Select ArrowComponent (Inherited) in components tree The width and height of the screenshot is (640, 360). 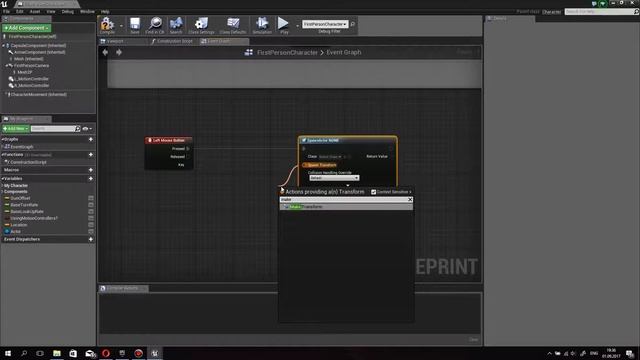pyautogui.click(x=40, y=52)
